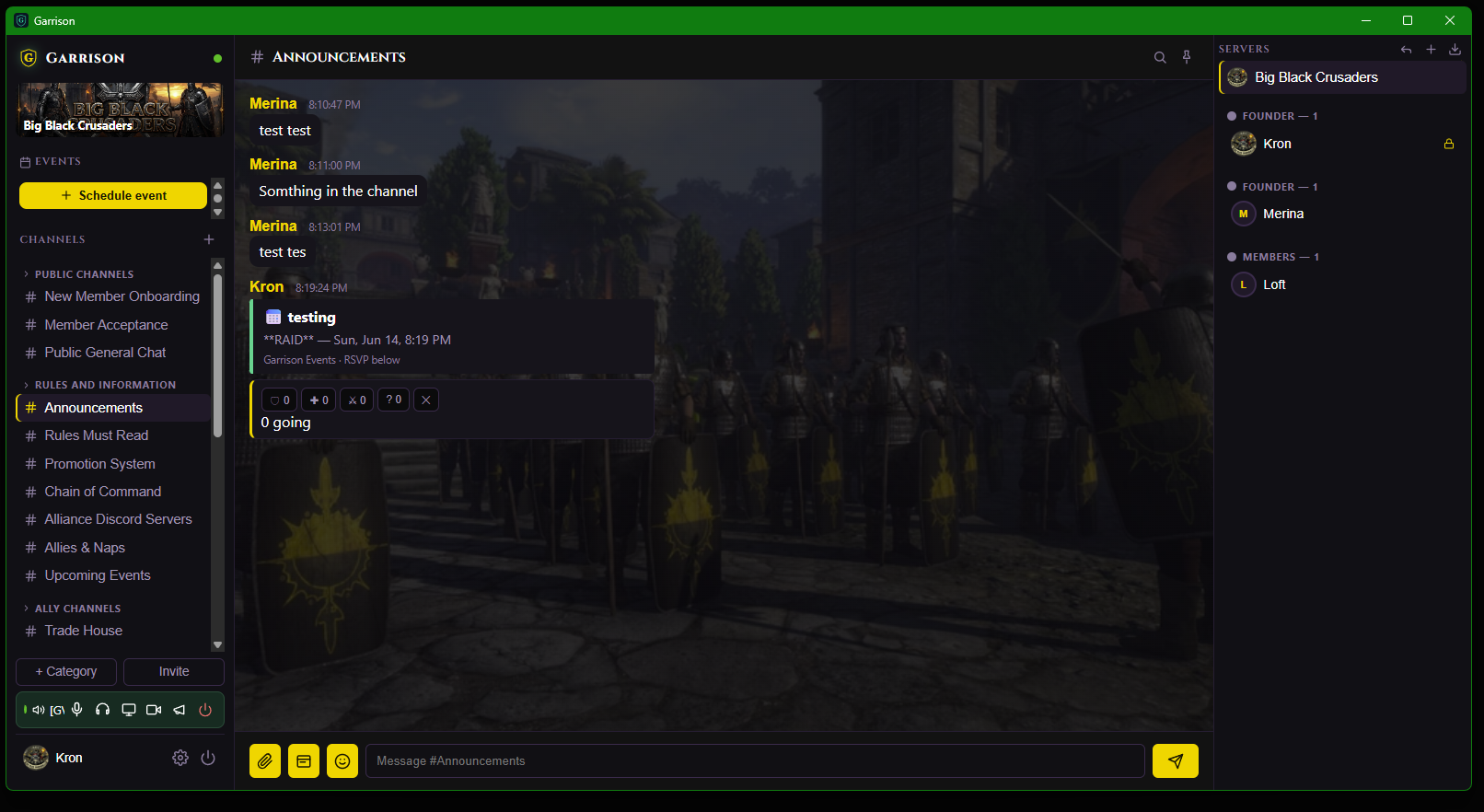Open New Member Onboarding channel

click(x=113, y=296)
